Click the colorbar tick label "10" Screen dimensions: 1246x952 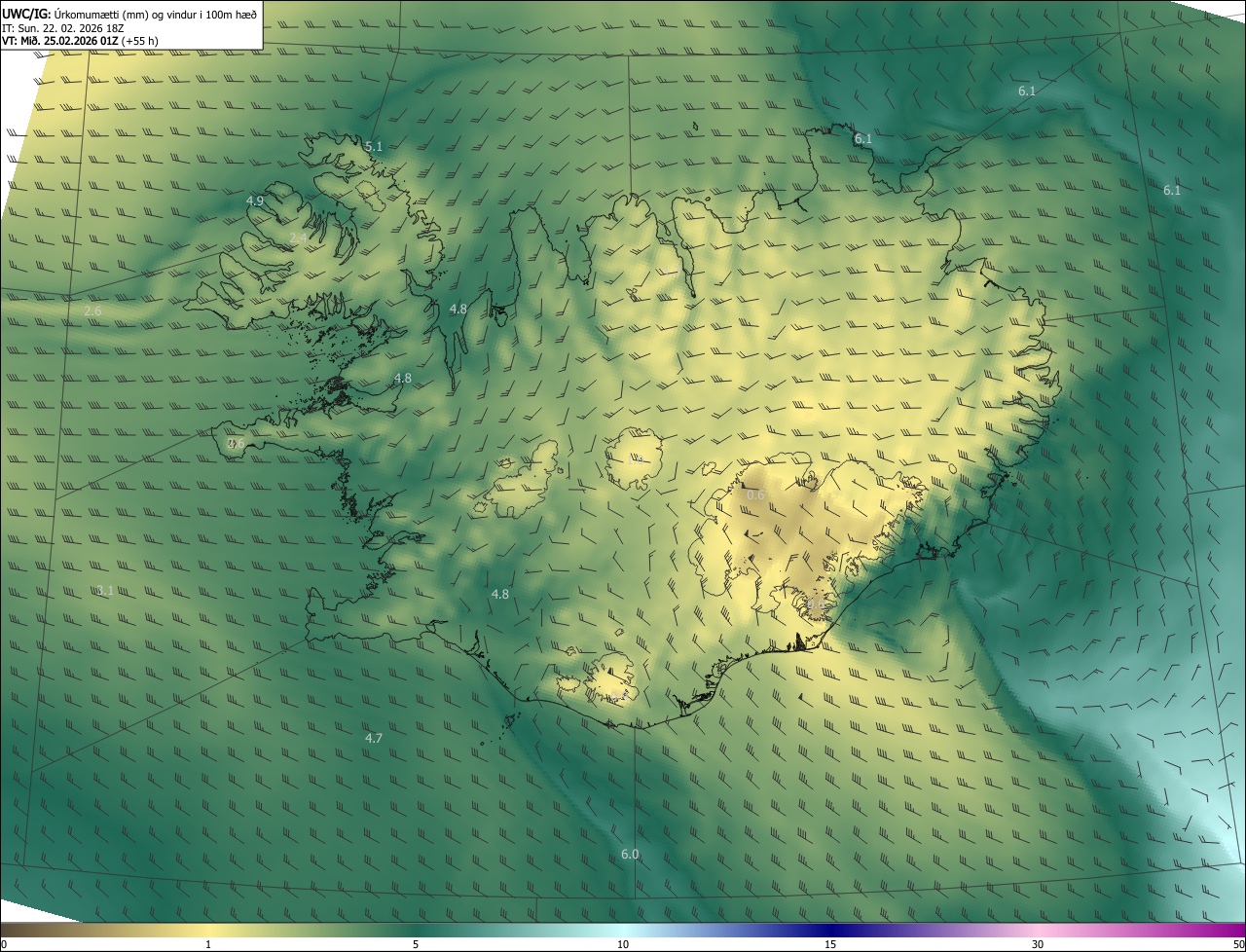pos(623,944)
